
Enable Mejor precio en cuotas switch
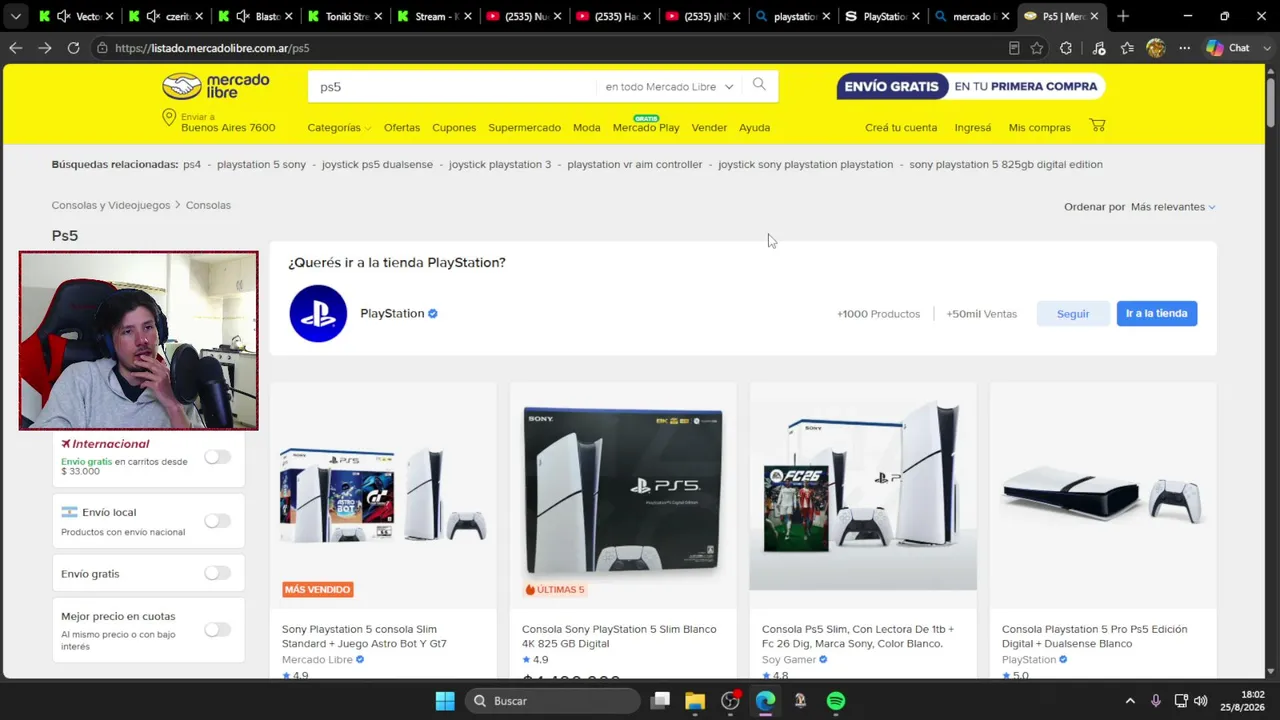click(x=217, y=629)
